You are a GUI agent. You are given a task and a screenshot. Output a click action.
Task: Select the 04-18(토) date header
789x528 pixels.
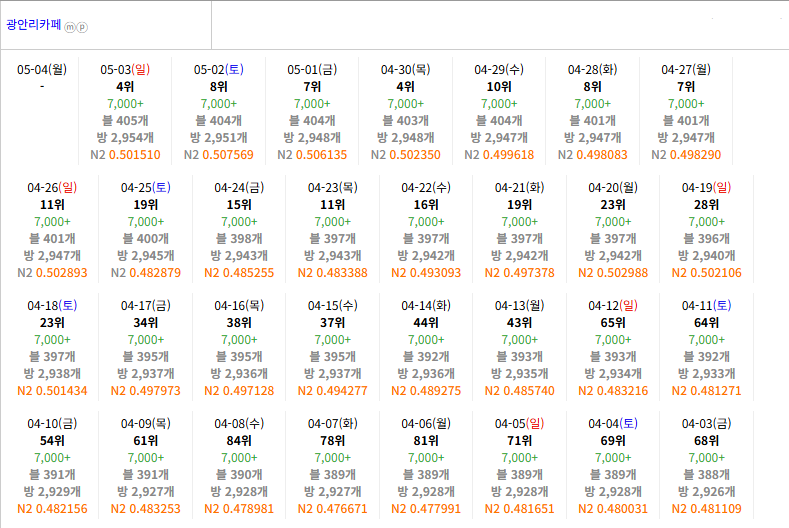pos(52,306)
